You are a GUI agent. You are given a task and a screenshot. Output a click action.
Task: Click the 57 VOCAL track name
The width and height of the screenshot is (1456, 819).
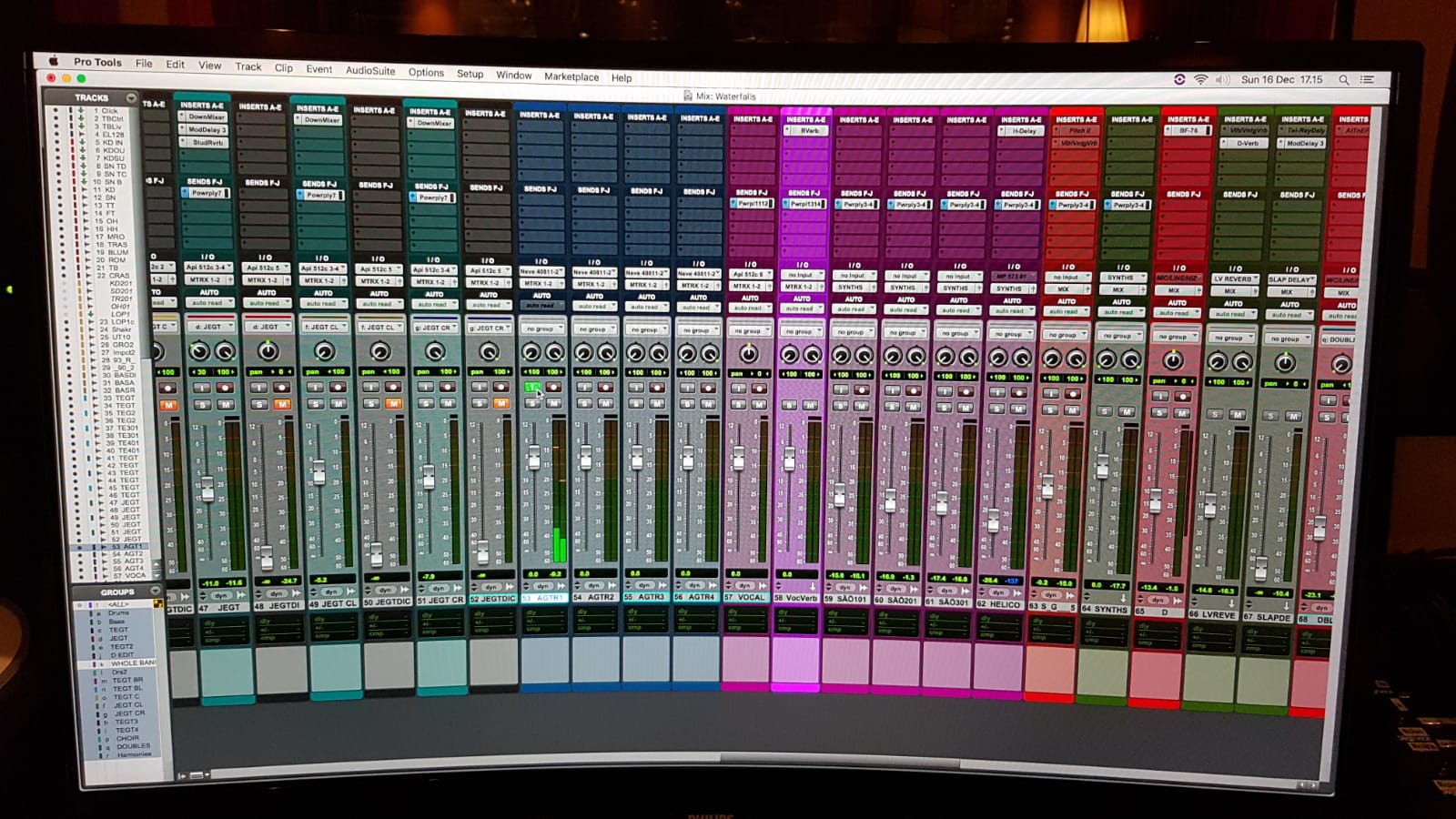pos(746,598)
